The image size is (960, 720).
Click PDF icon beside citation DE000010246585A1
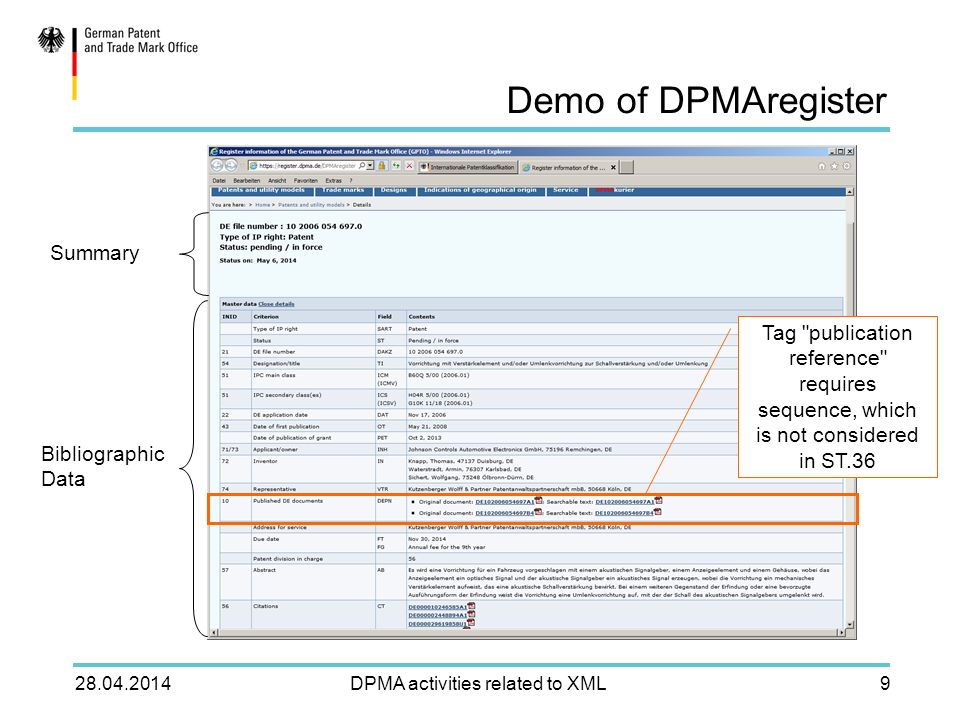[x=471, y=606]
